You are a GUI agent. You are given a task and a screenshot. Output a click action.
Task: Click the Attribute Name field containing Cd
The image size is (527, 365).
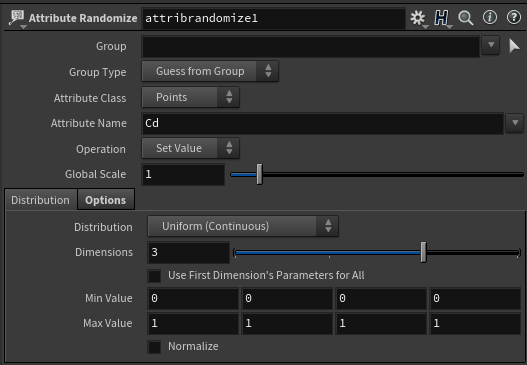point(323,123)
